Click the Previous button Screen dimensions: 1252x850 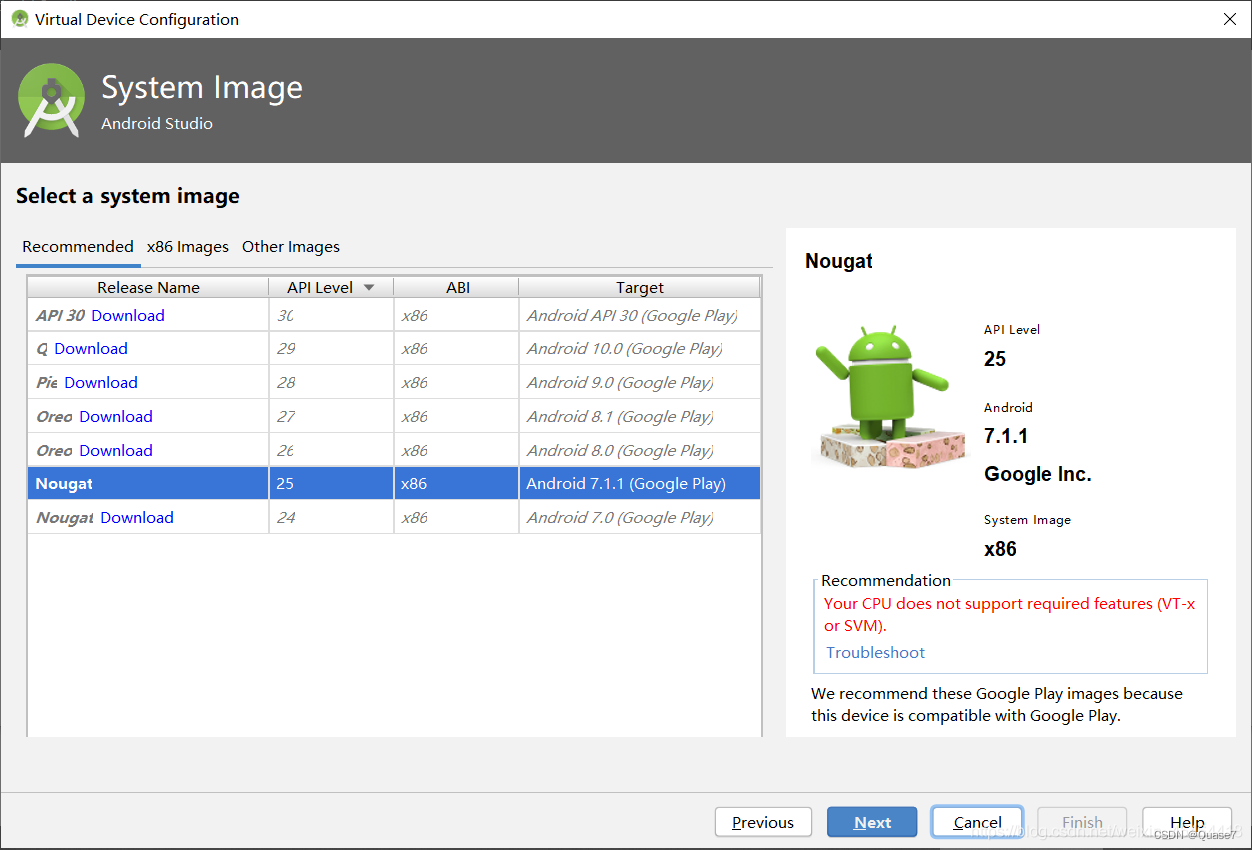(763, 822)
